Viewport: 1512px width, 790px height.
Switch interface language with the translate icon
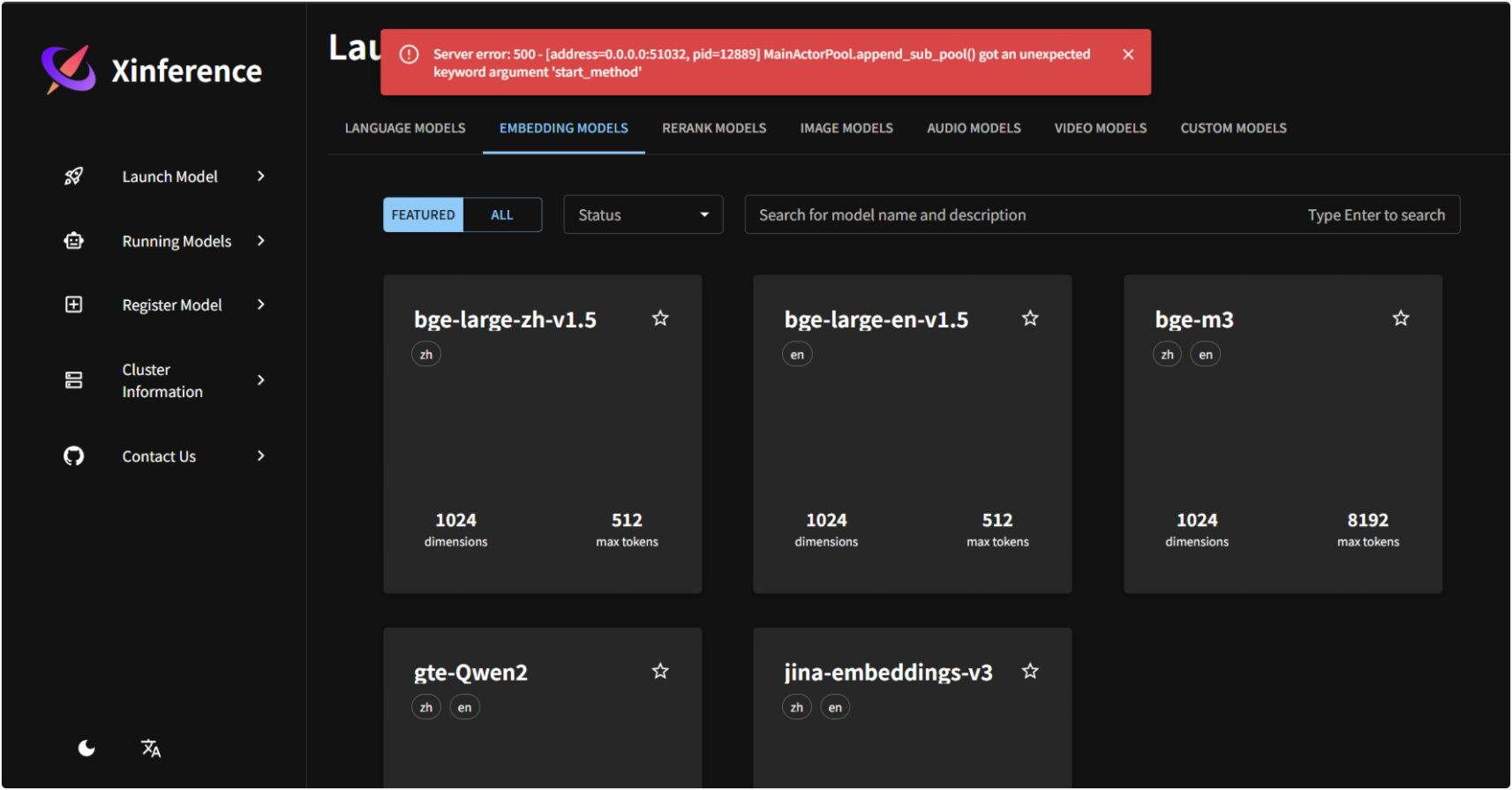pos(151,749)
